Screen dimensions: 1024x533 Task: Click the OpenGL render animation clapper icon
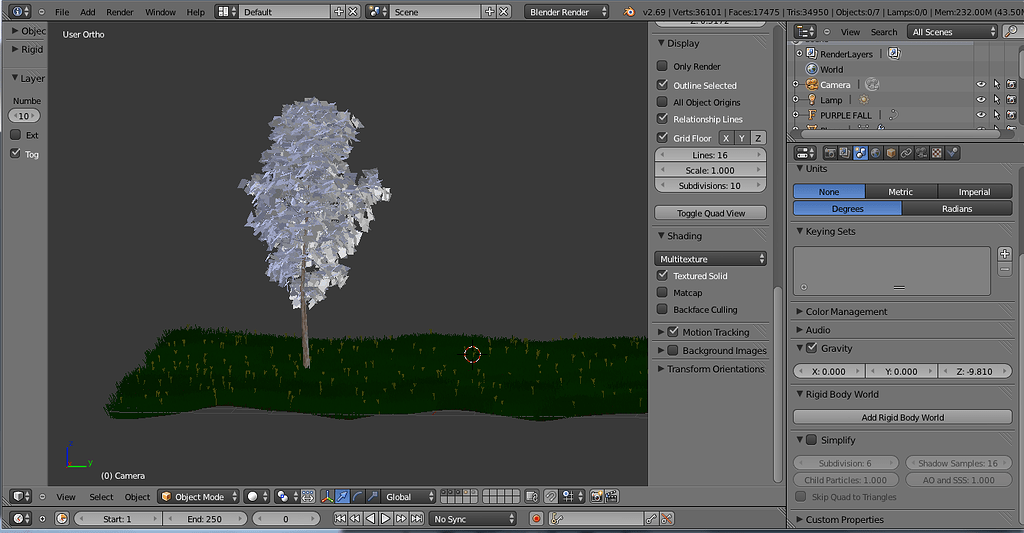click(612, 497)
